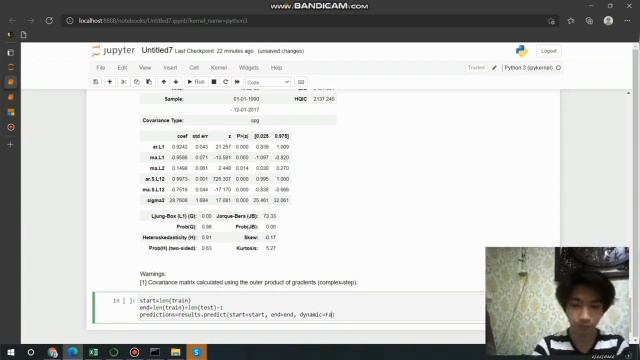This screenshot has width=640, height=360.
Task: Cut selected cells with the scissors icon
Action: click(123, 82)
